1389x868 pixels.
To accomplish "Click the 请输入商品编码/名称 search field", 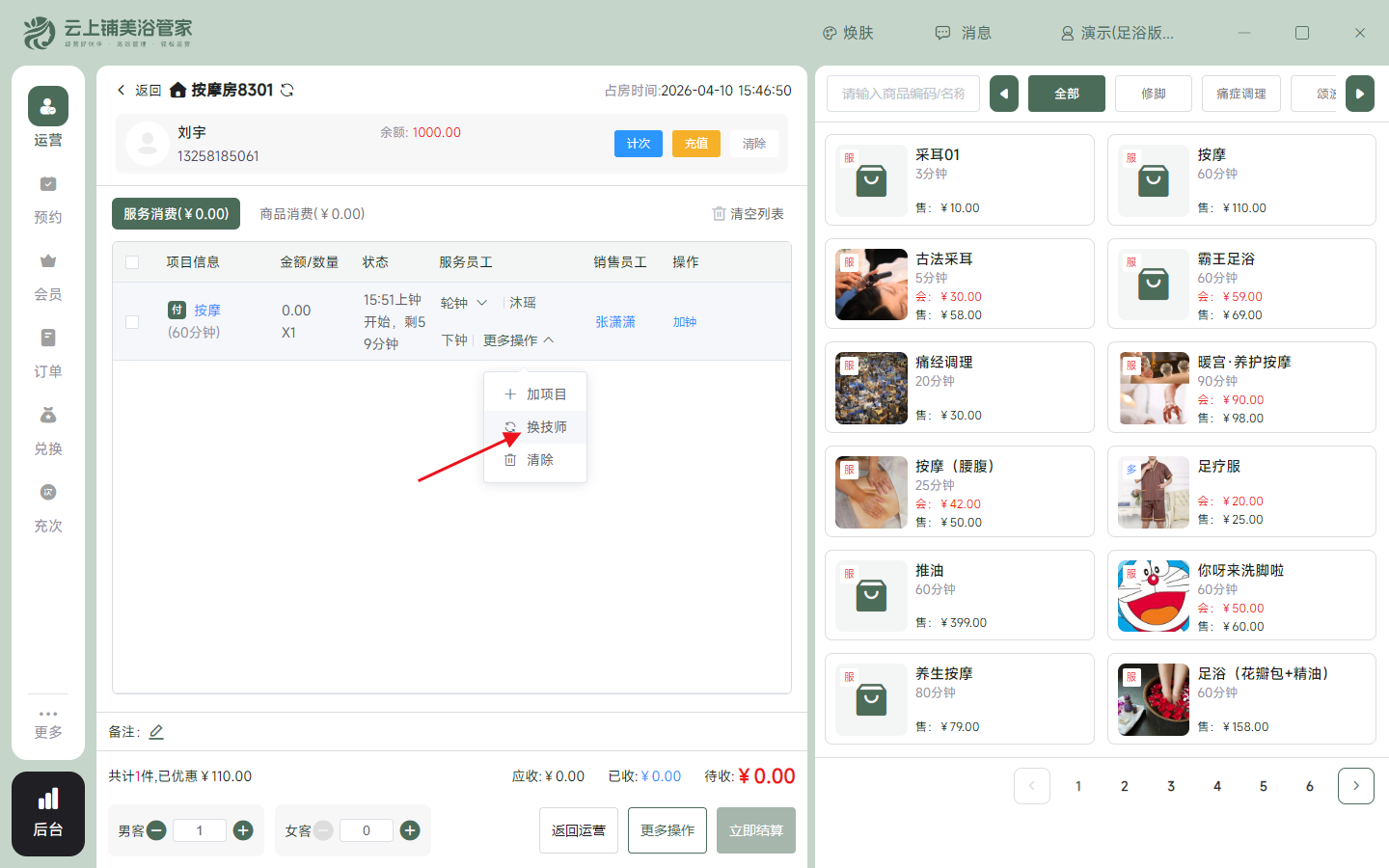I will pos(902,94).
